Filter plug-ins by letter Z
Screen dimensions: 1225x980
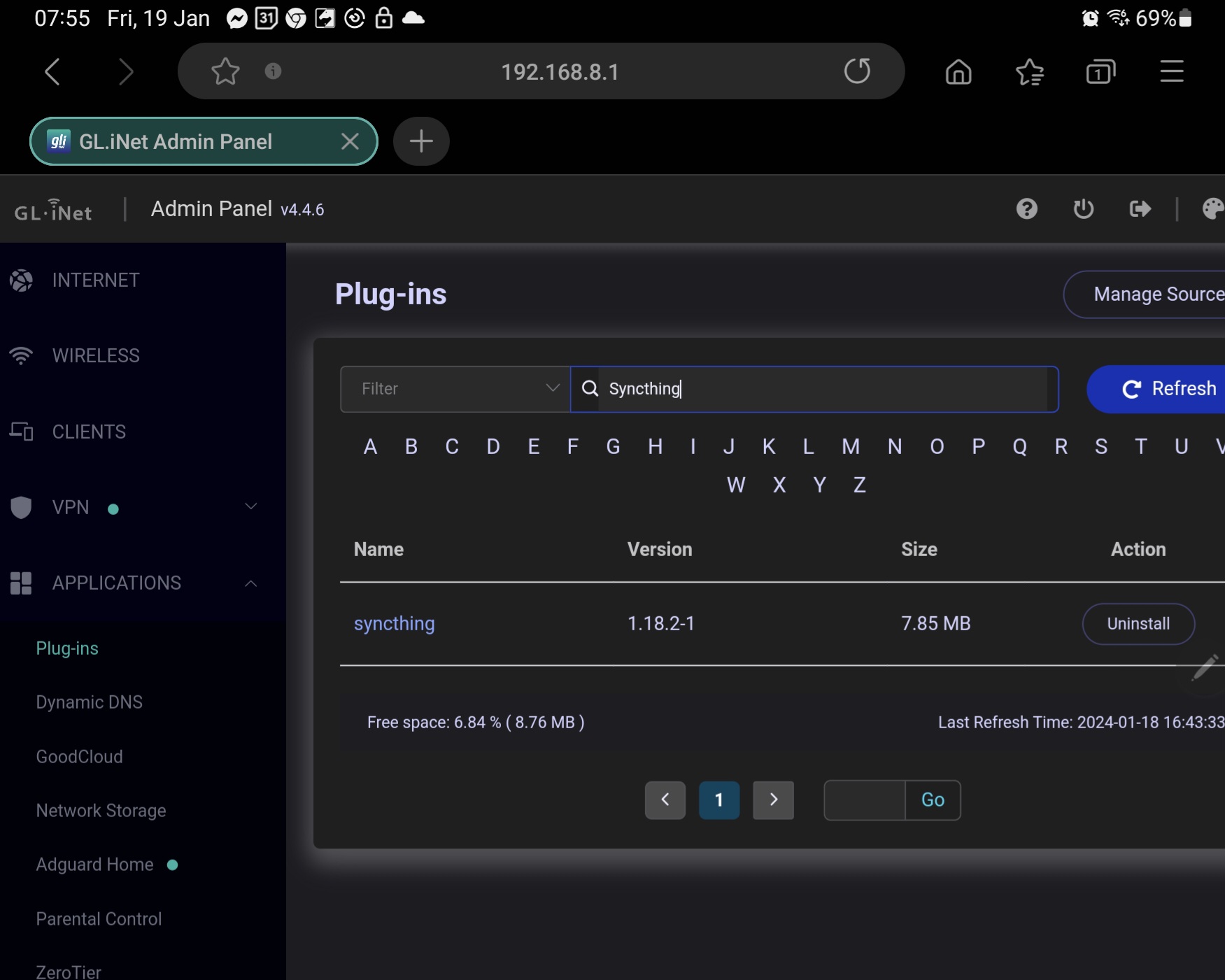pyautogui.click(x=860, y=485)
